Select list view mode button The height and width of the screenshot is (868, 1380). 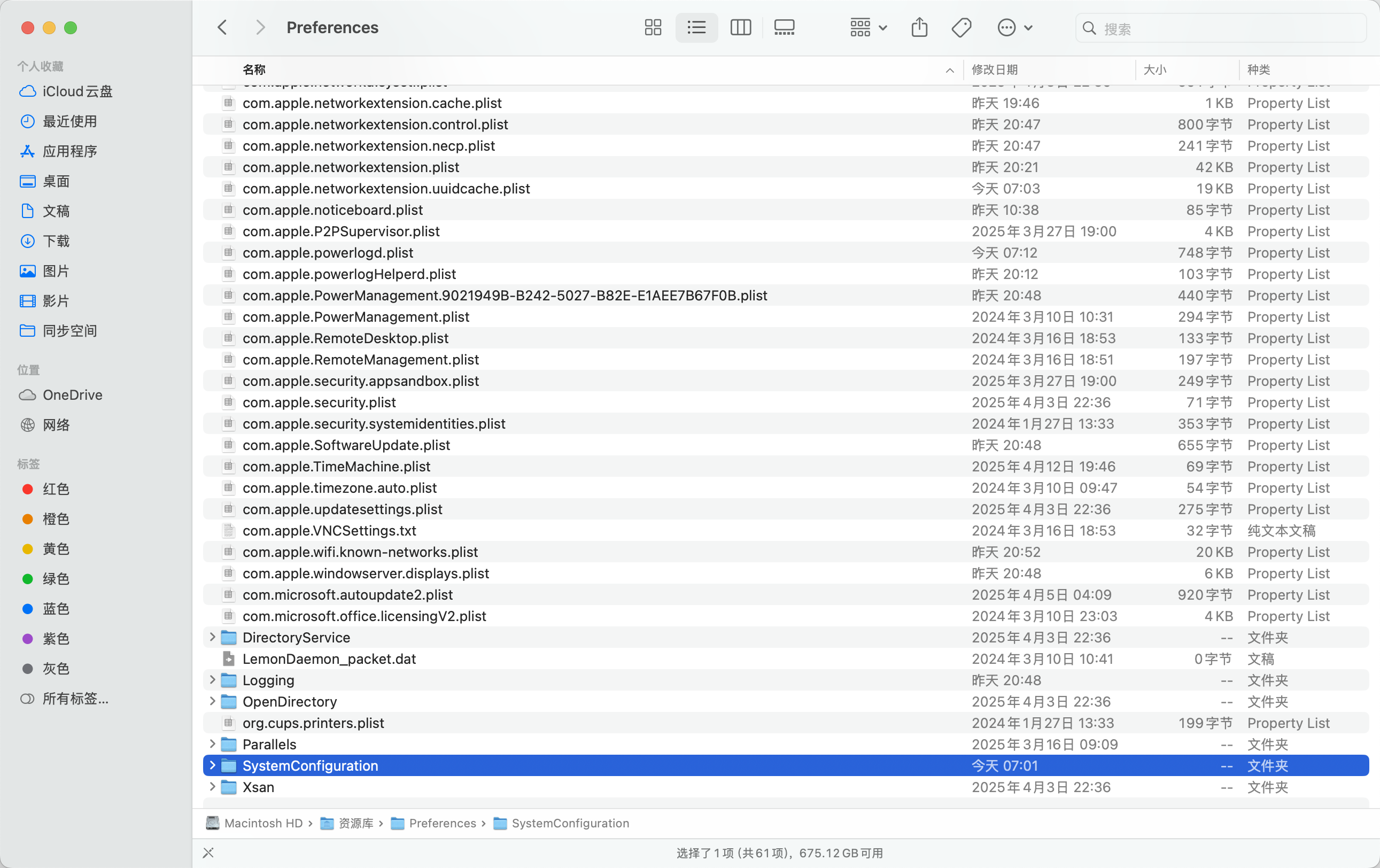(x=696, y=27)
